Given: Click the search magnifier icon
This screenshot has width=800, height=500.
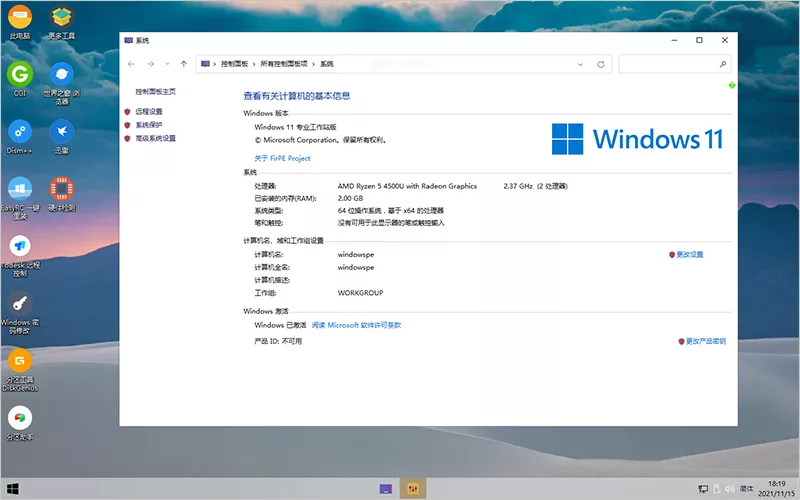Looking at the screenshot, I should pos(722,64).
